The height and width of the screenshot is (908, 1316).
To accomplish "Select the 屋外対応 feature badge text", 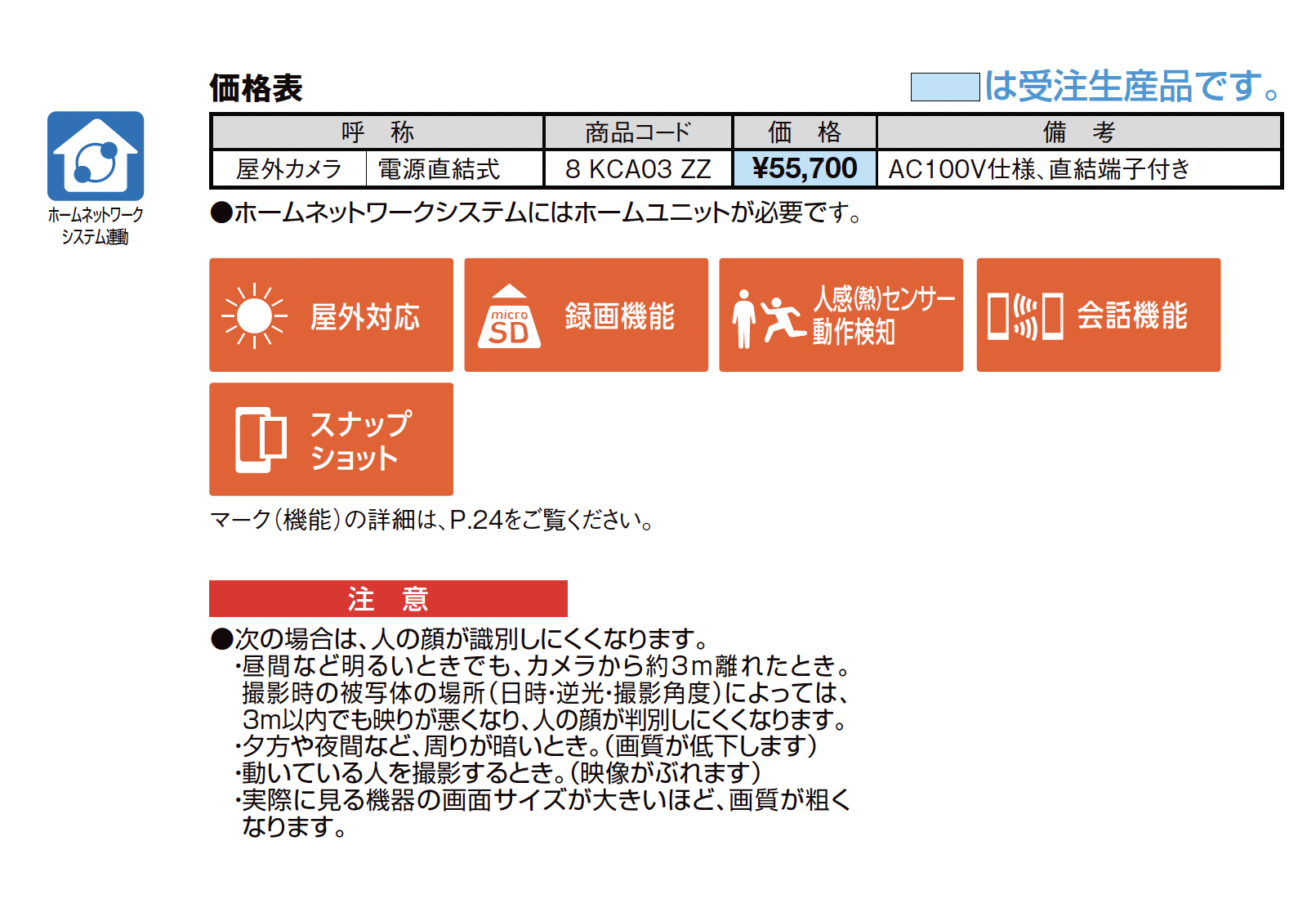I will point(365,317).
